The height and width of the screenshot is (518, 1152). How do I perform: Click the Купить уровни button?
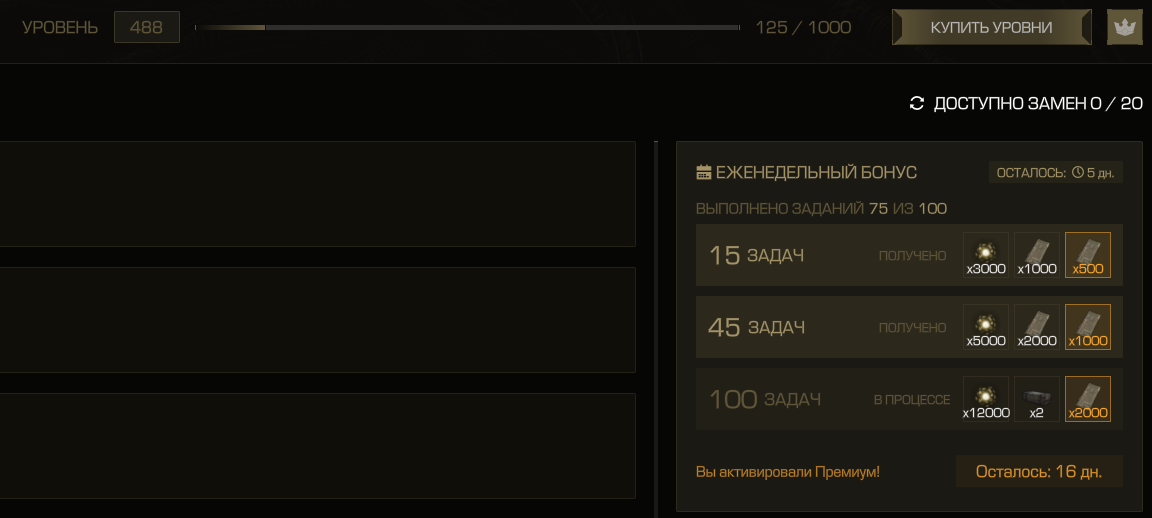click(x=991, y=27)
